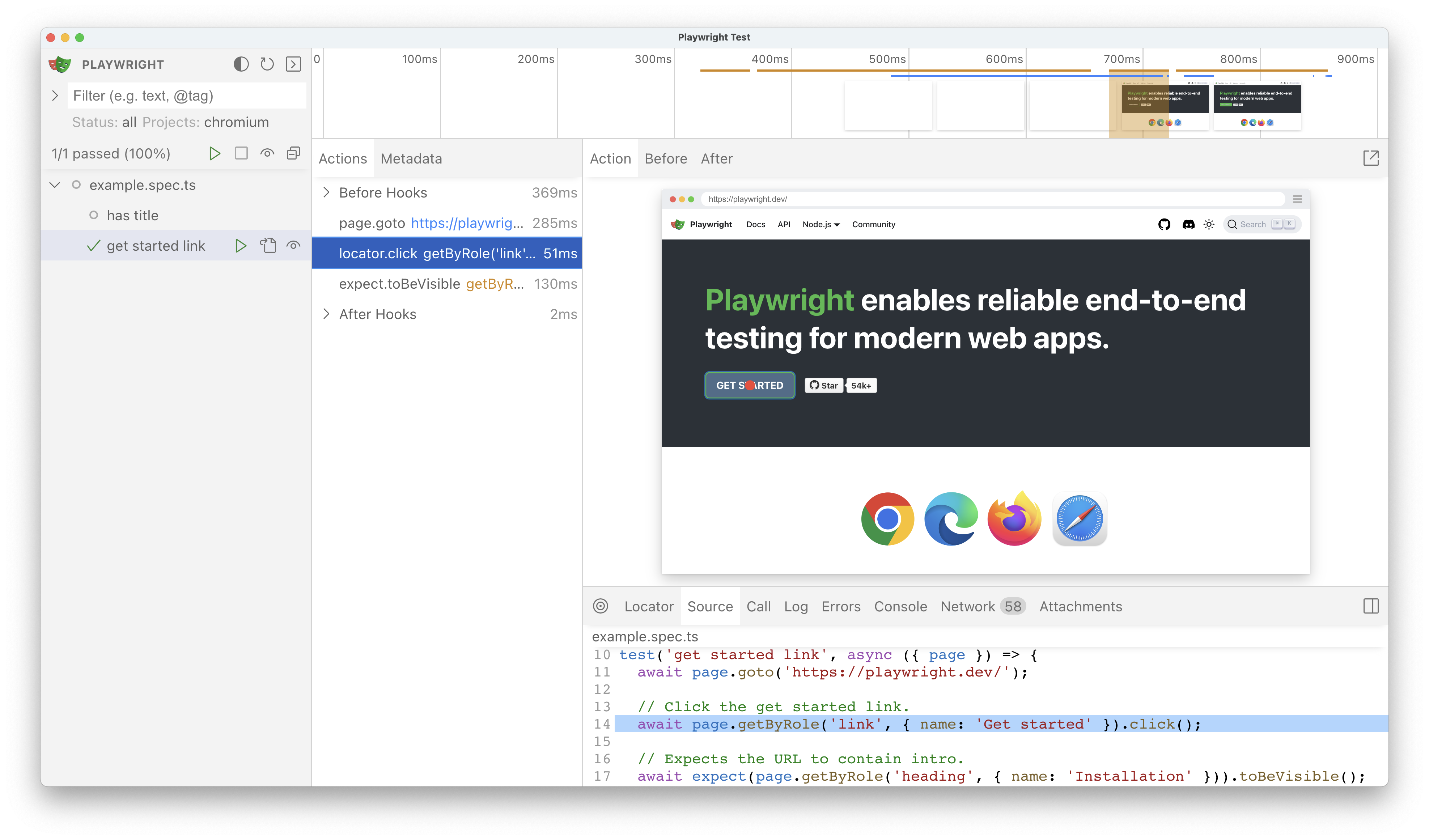
Task: Open source file for get started link
Action: 268,246
